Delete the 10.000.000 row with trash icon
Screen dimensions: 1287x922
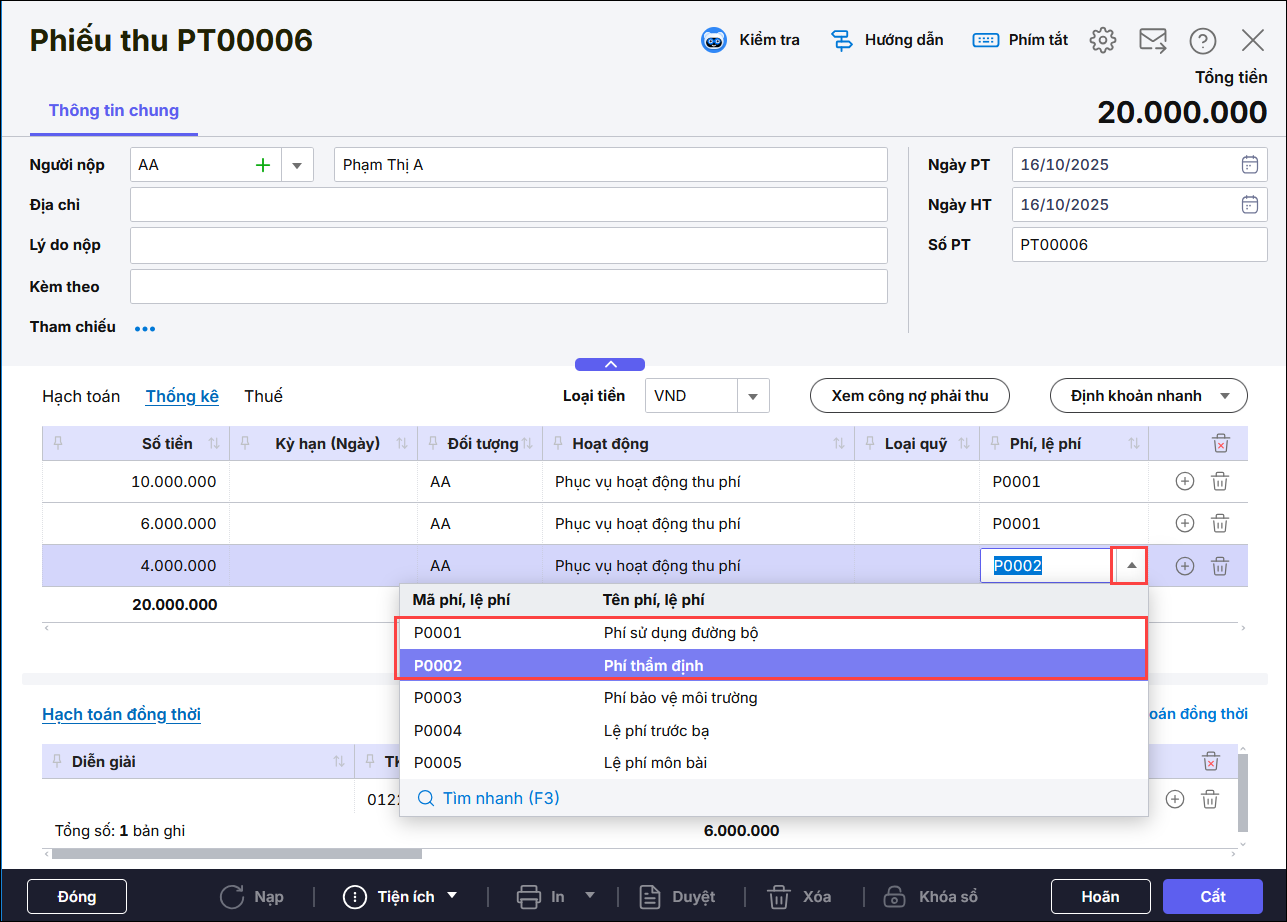pyautogui.click(x=1219, y=482)
